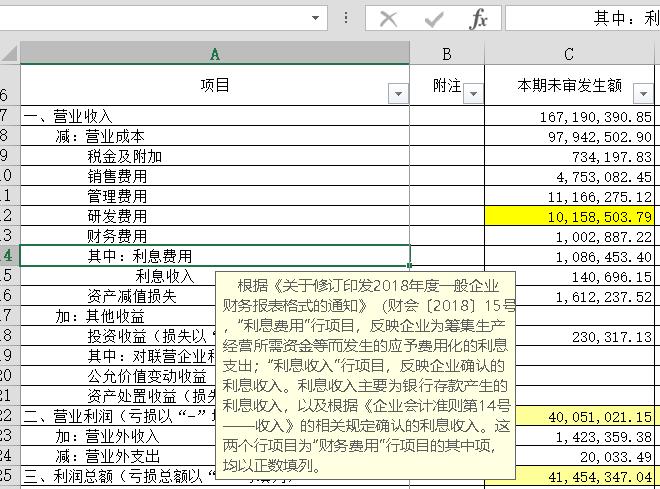Image resolution: width=660 pixels, height=489 pixels.
Task: Select value 1,002,887.22
Action: [x=570, y=236]
